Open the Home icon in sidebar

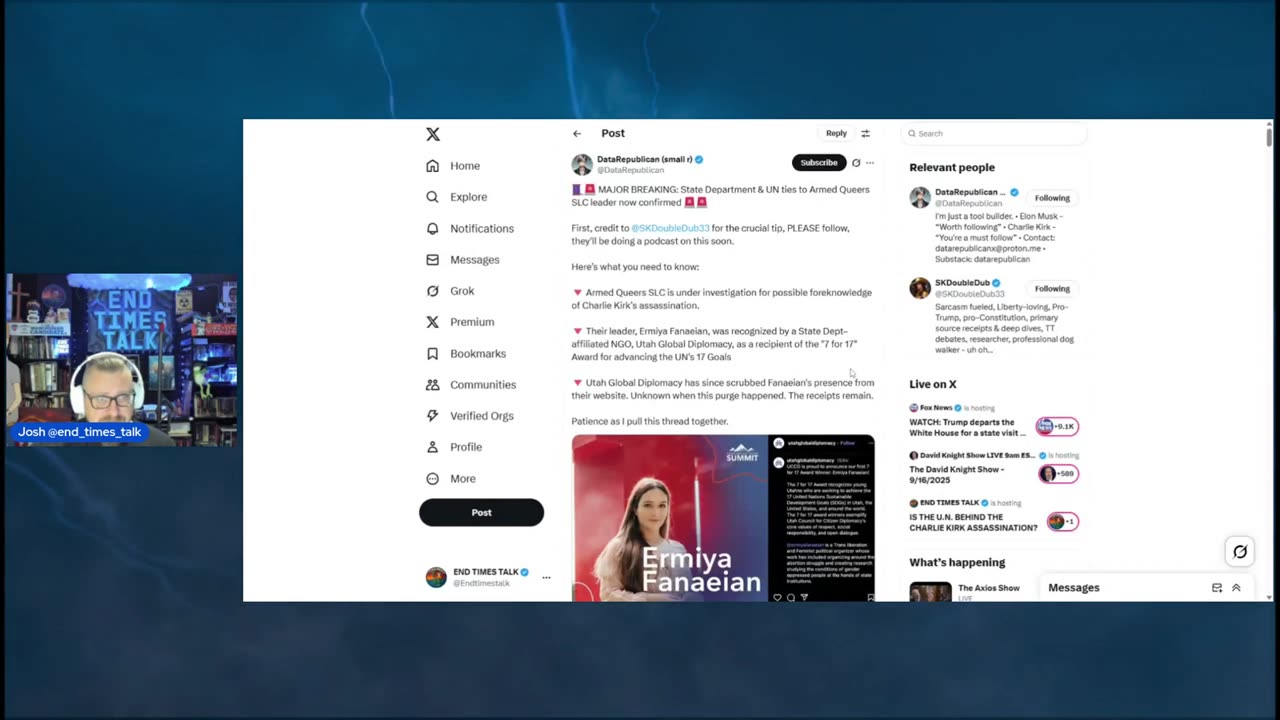click(x=432, y=166)
